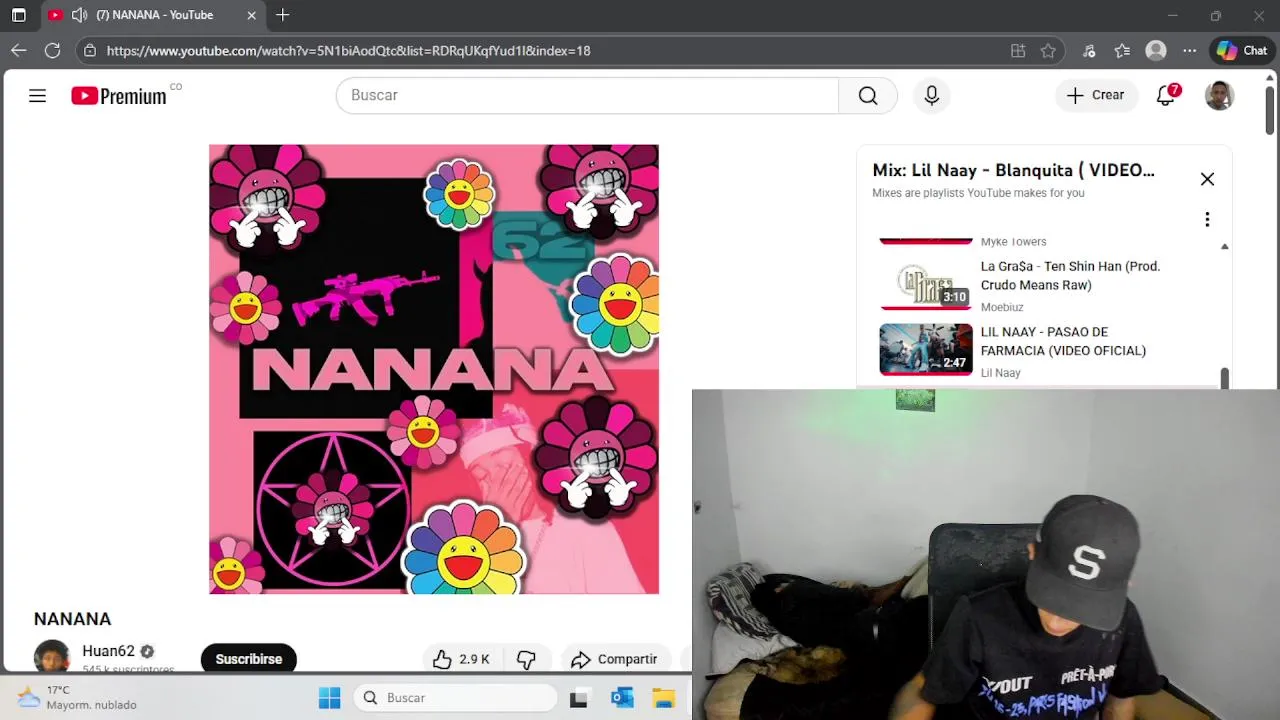
Task: Focus the YouTube Buscar search field
Action: pyautogui.click(x=587, y=95)
